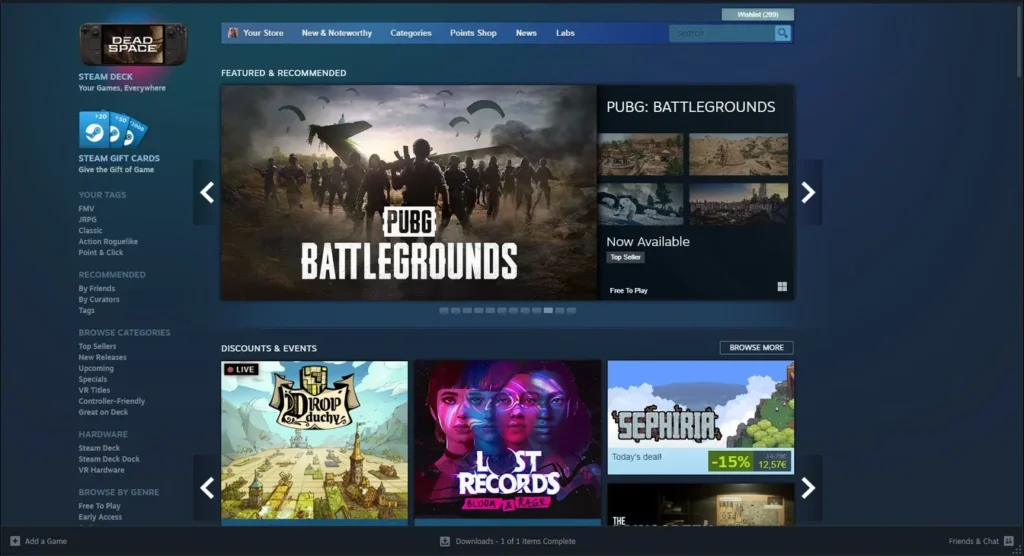Viewport: 1024px width, 556px height.
Task: Browse Specials category
Action: (x=93, y=380)
